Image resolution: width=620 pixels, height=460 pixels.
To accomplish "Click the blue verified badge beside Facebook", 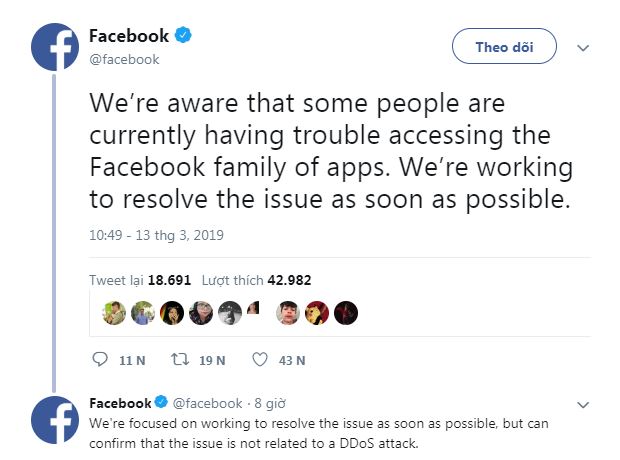I will (183, 35).
